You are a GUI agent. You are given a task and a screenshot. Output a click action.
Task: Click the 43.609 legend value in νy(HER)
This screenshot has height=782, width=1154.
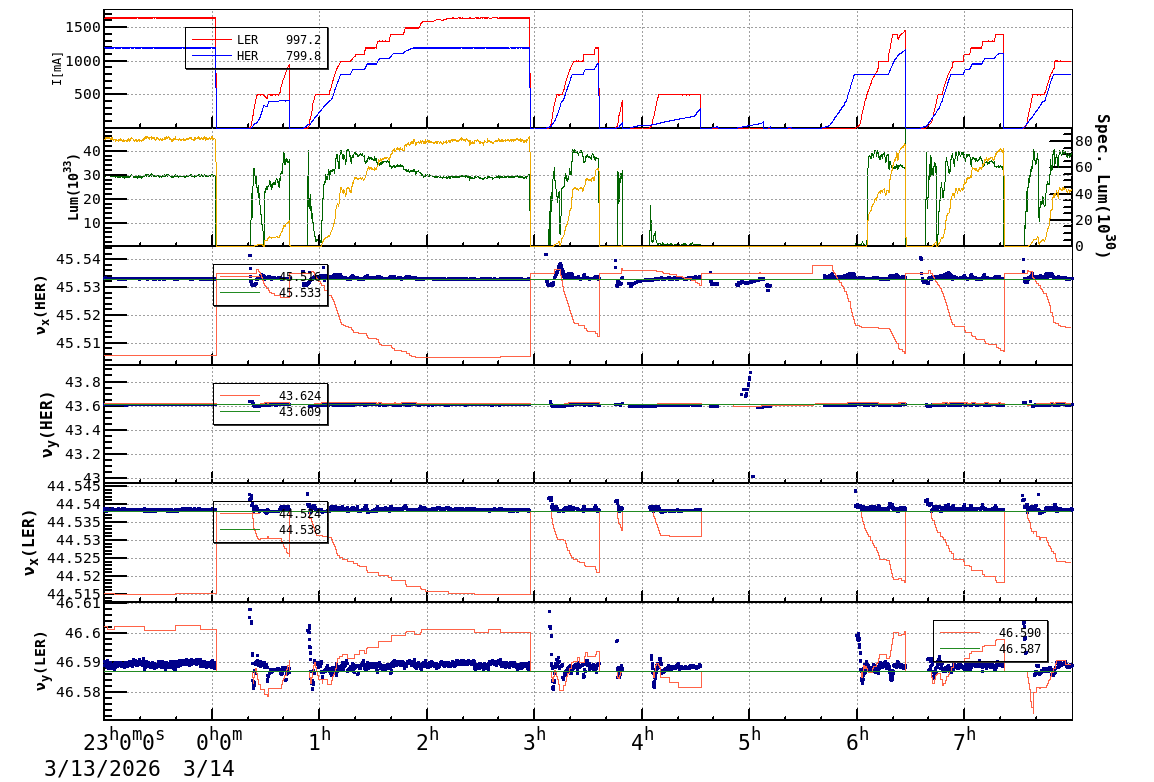300,412
